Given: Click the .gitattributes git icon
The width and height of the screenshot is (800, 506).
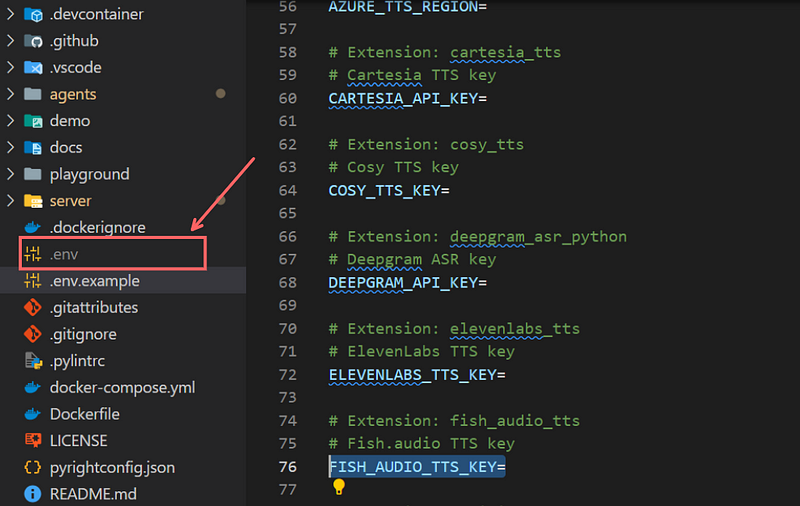Looking at the screenshot, I should (33, 307).
